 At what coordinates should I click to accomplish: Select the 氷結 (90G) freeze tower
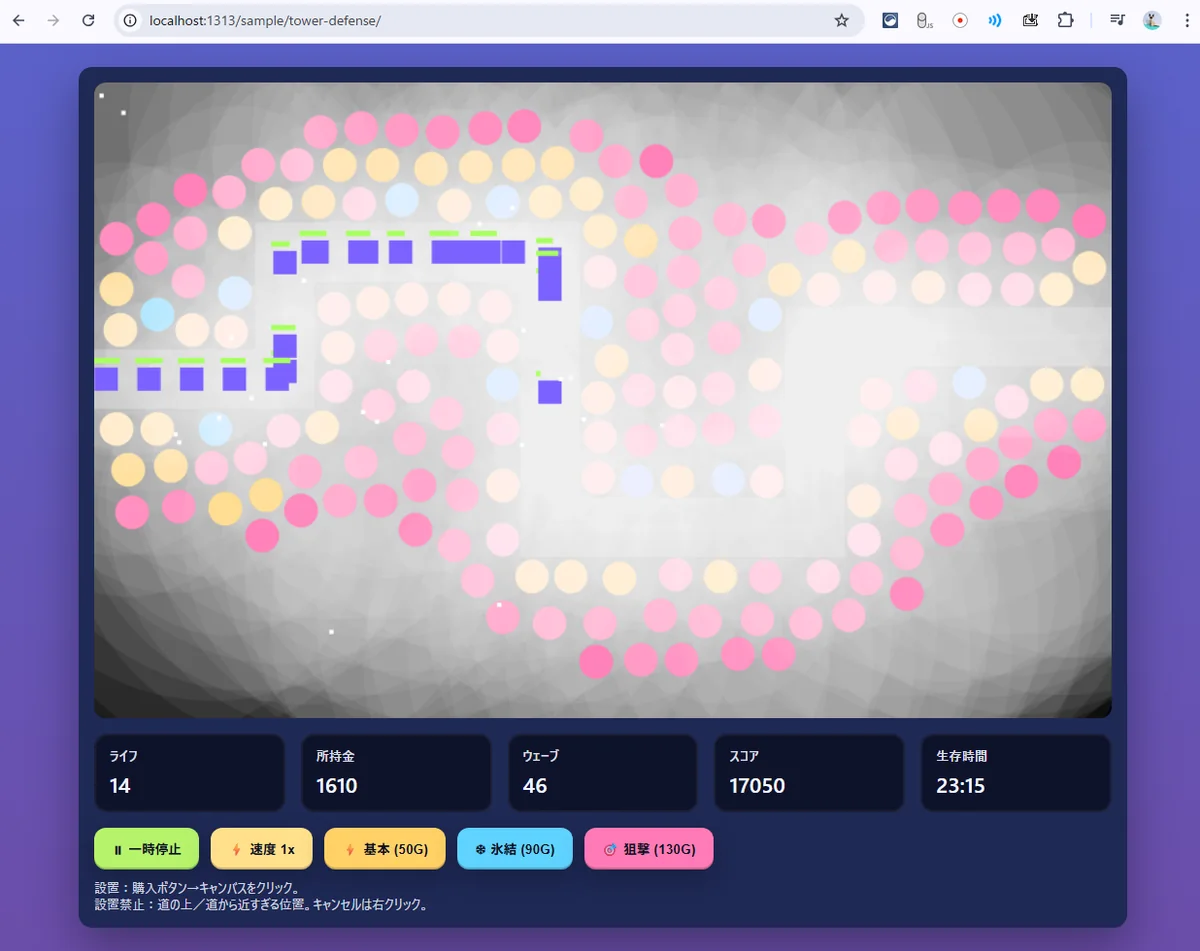point(514,849)
